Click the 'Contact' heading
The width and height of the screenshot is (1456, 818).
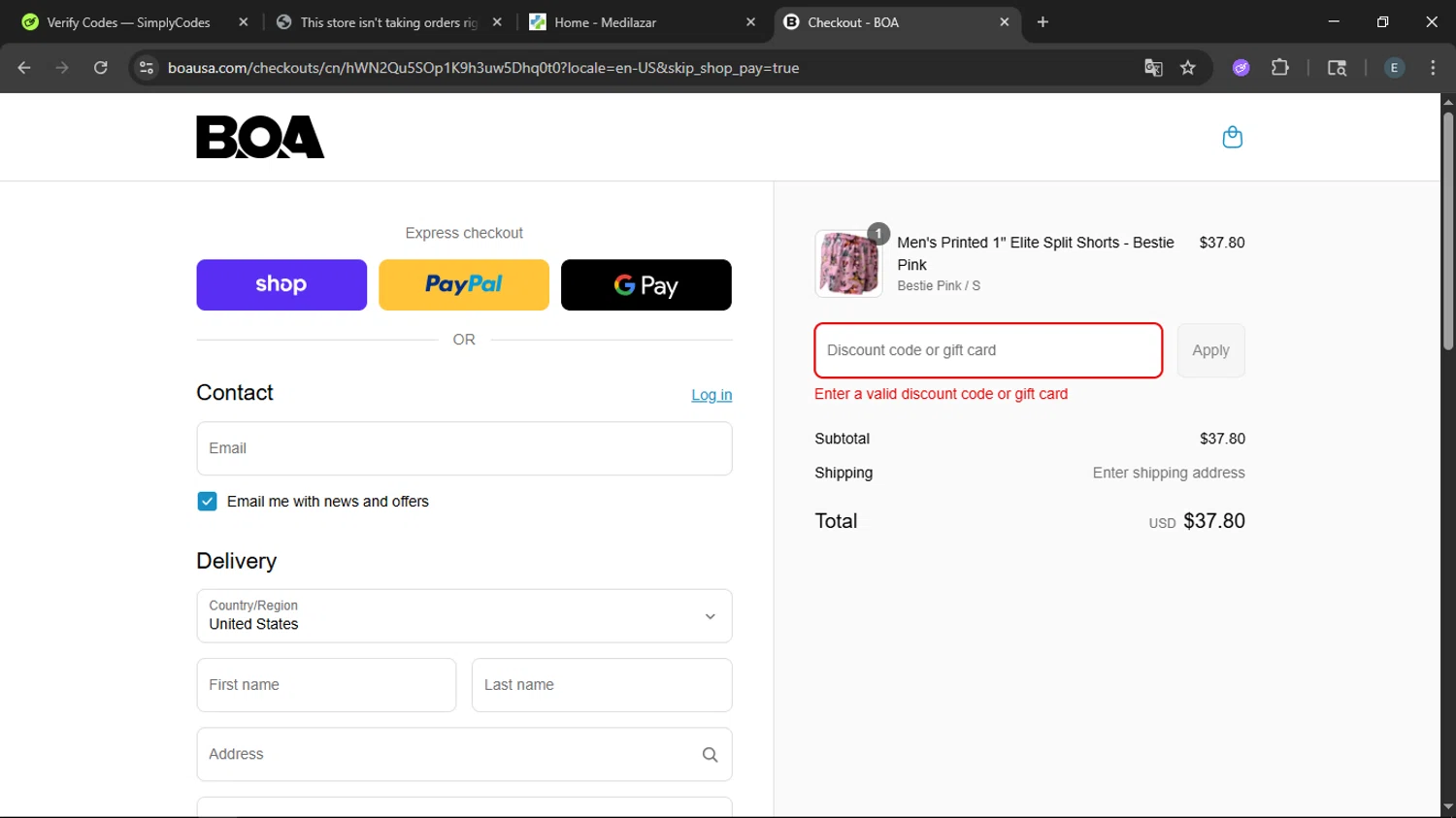click(235, 392)
